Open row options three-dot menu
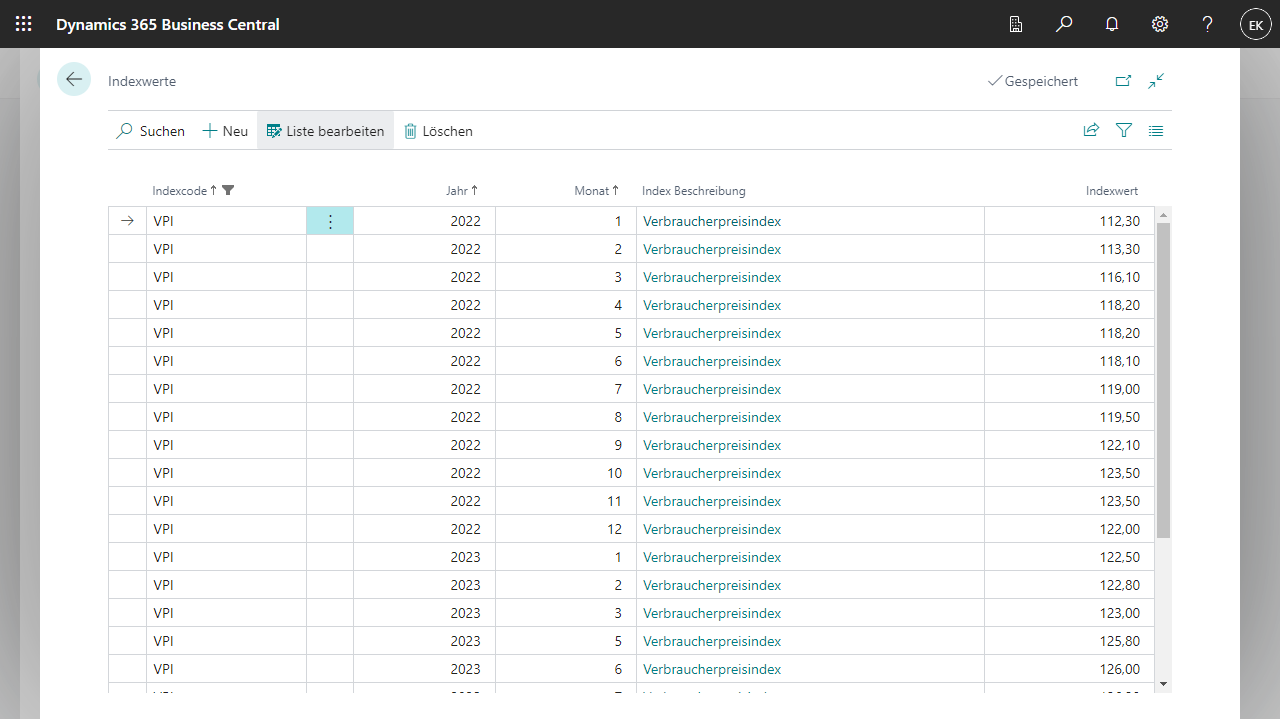Image resolution: width=1280 pixels, height=720 pixels. click(330, 221)
